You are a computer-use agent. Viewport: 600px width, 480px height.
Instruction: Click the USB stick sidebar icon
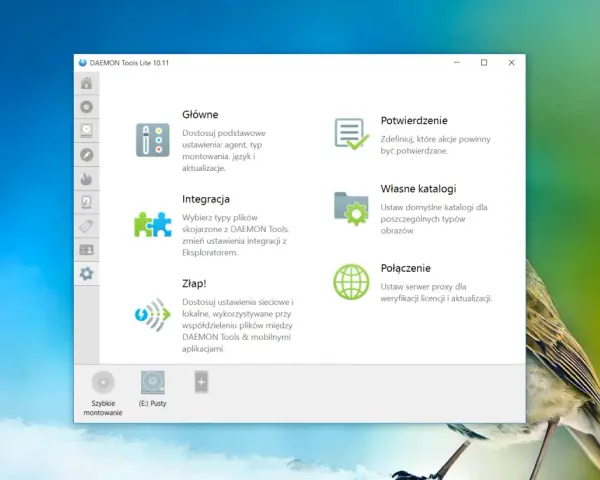pyautogui.click(x=86, y=226)
